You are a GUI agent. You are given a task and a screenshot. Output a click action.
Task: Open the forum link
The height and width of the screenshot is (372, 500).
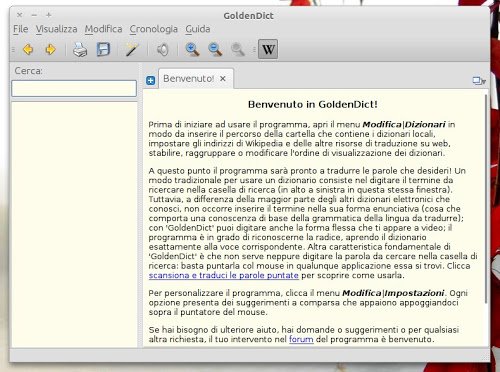301,339
